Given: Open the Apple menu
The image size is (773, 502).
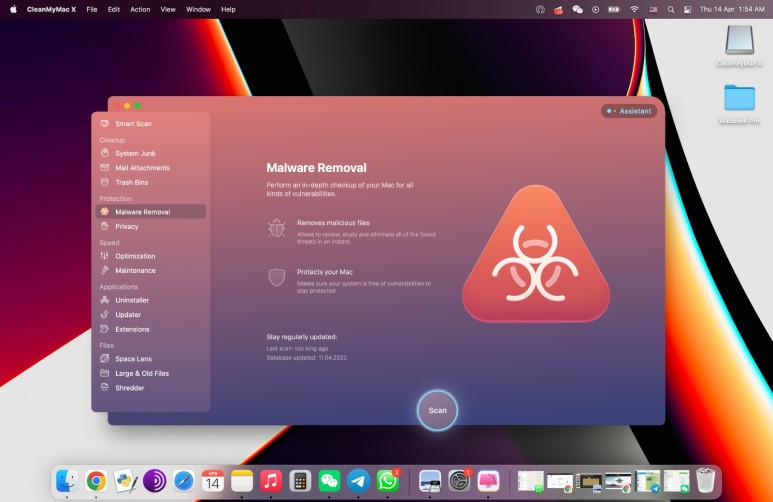Looking at the screenshot, I should (13, 9).
